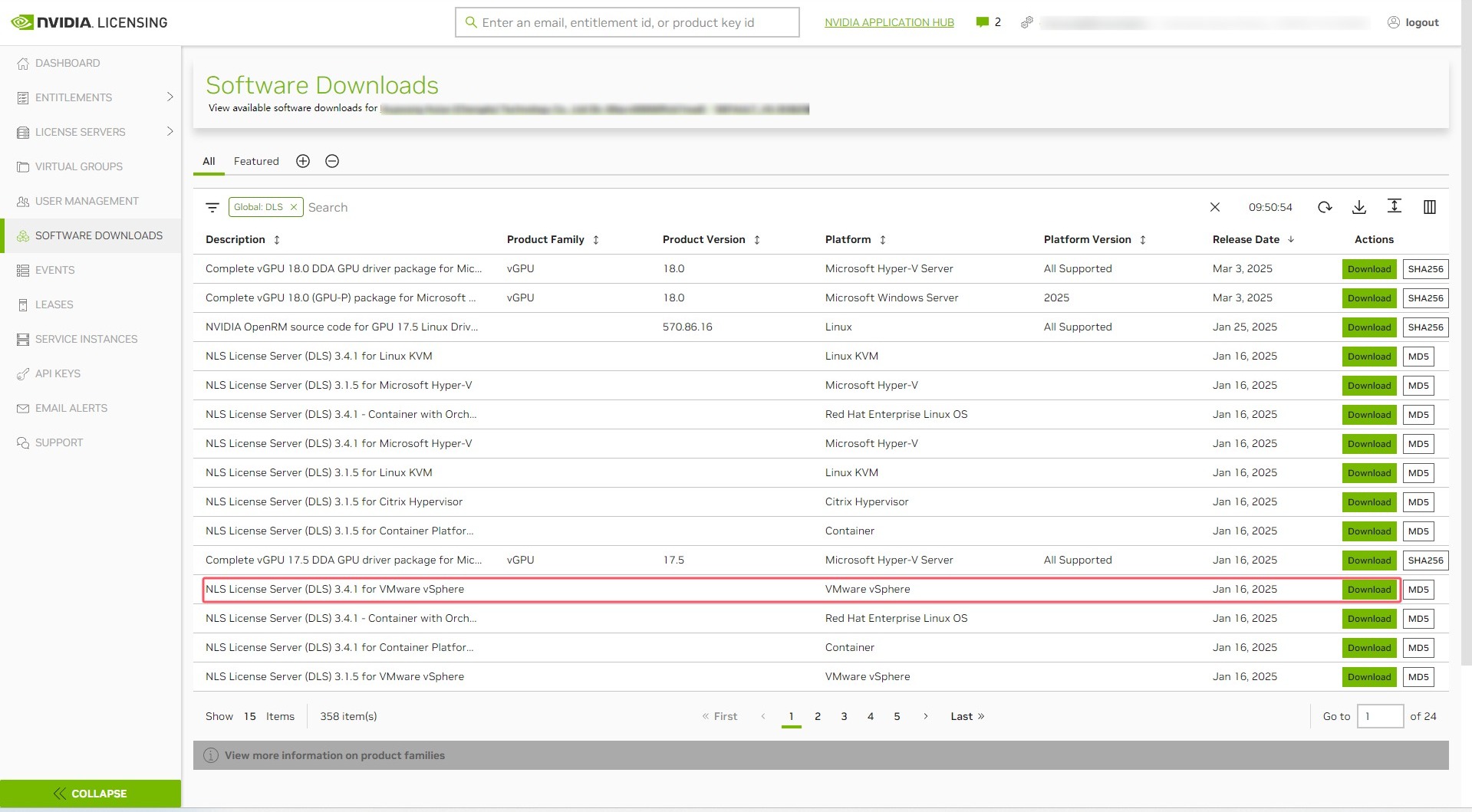Clear search with the X icon
The height and width of the screenshot is (812, 1472).
point(1215,207)
